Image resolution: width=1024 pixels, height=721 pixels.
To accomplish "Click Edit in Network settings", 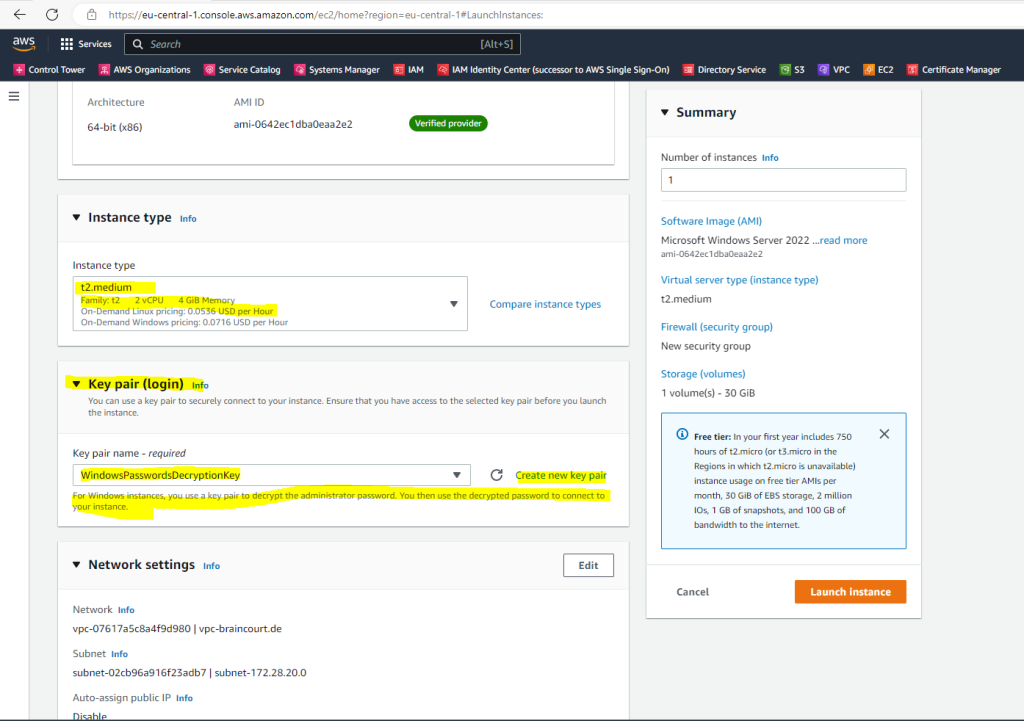I will tap(588, 566).
